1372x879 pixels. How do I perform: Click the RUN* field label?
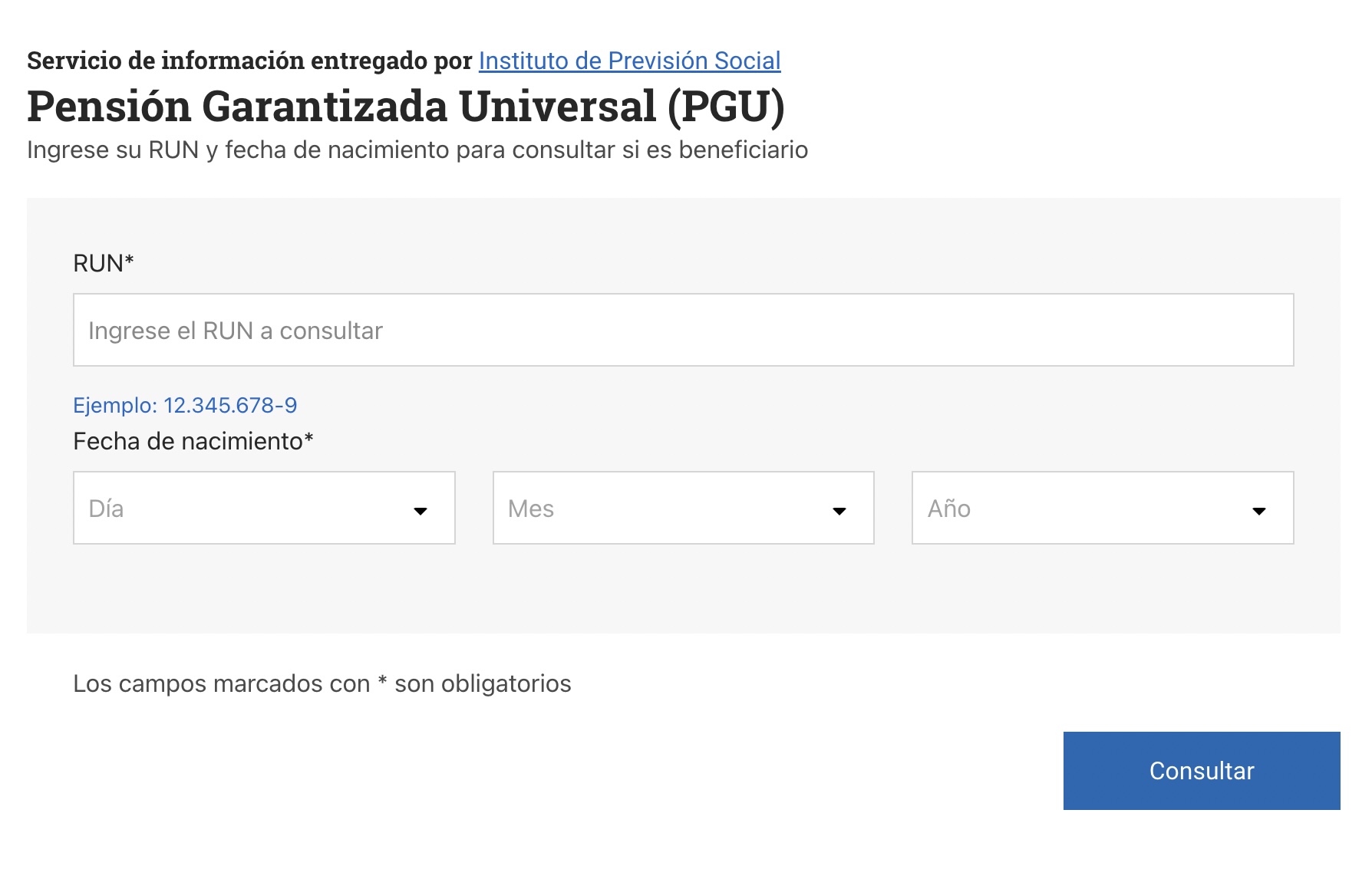(x=104, y=263)
